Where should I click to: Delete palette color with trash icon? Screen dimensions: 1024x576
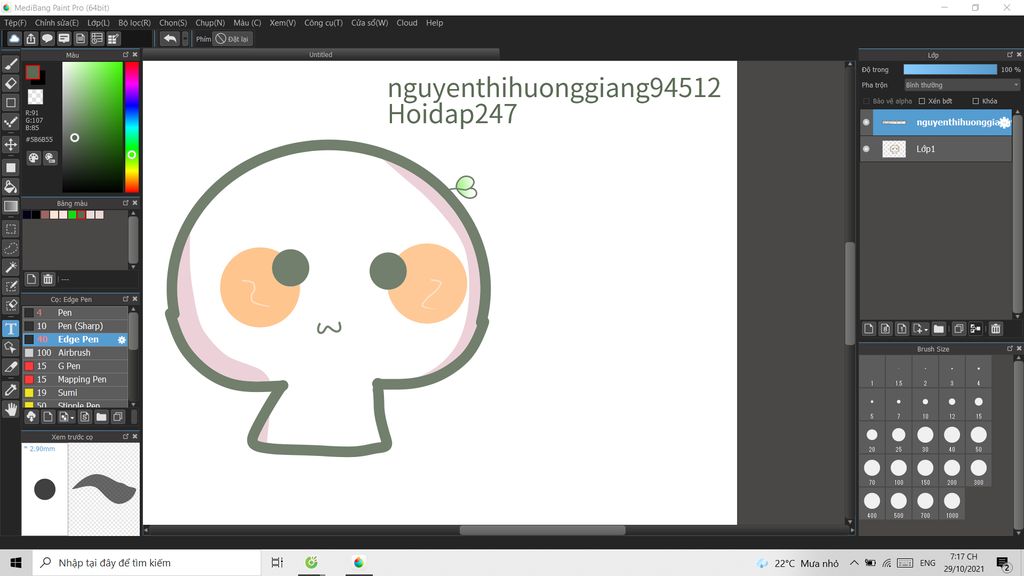coord(48,280)
